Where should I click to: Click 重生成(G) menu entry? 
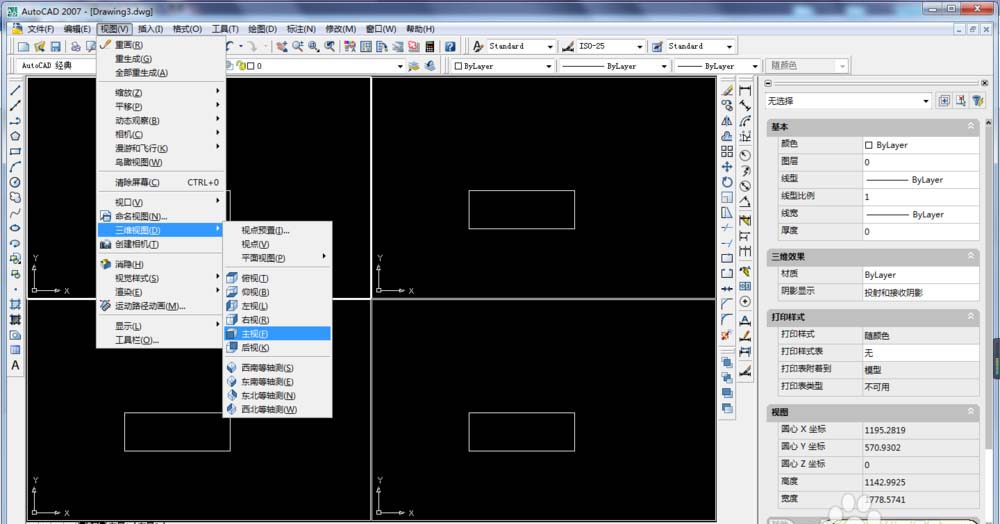click(x=160, y=59)
